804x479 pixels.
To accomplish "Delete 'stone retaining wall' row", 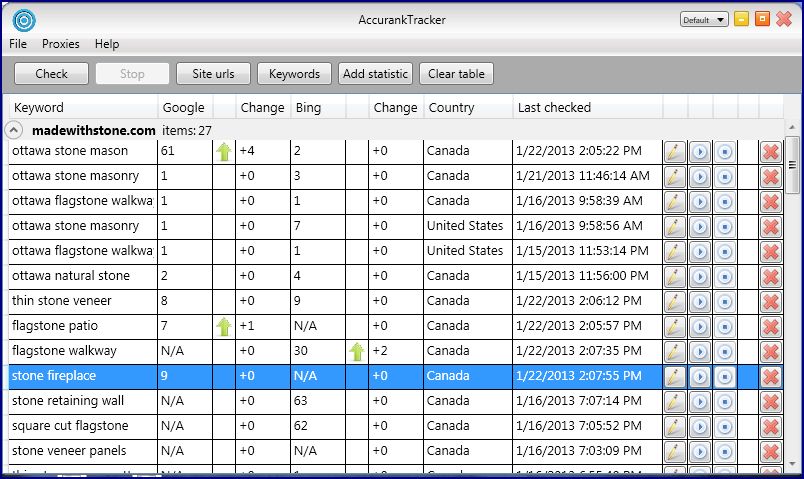I will pos(771,402).
